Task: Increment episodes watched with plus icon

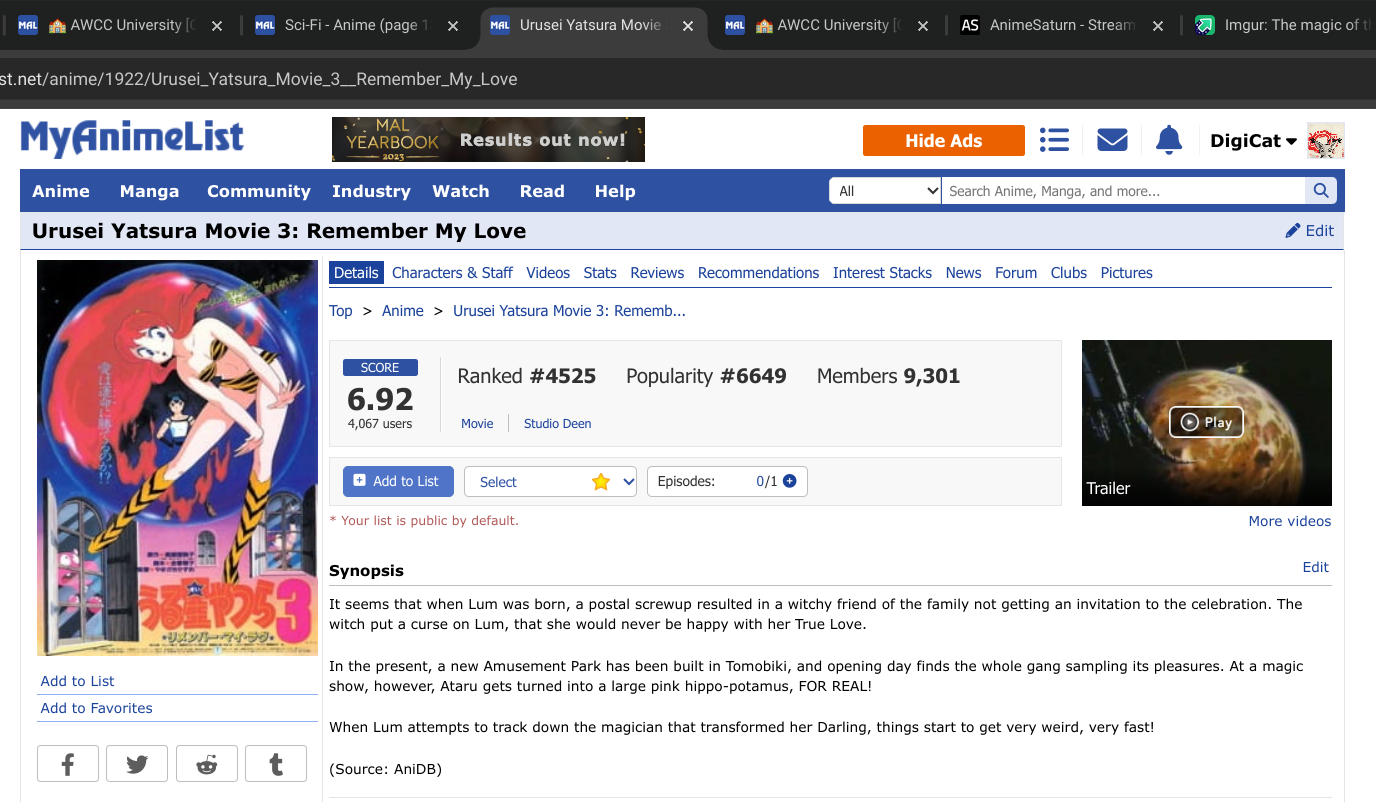Action: [790, 481]
